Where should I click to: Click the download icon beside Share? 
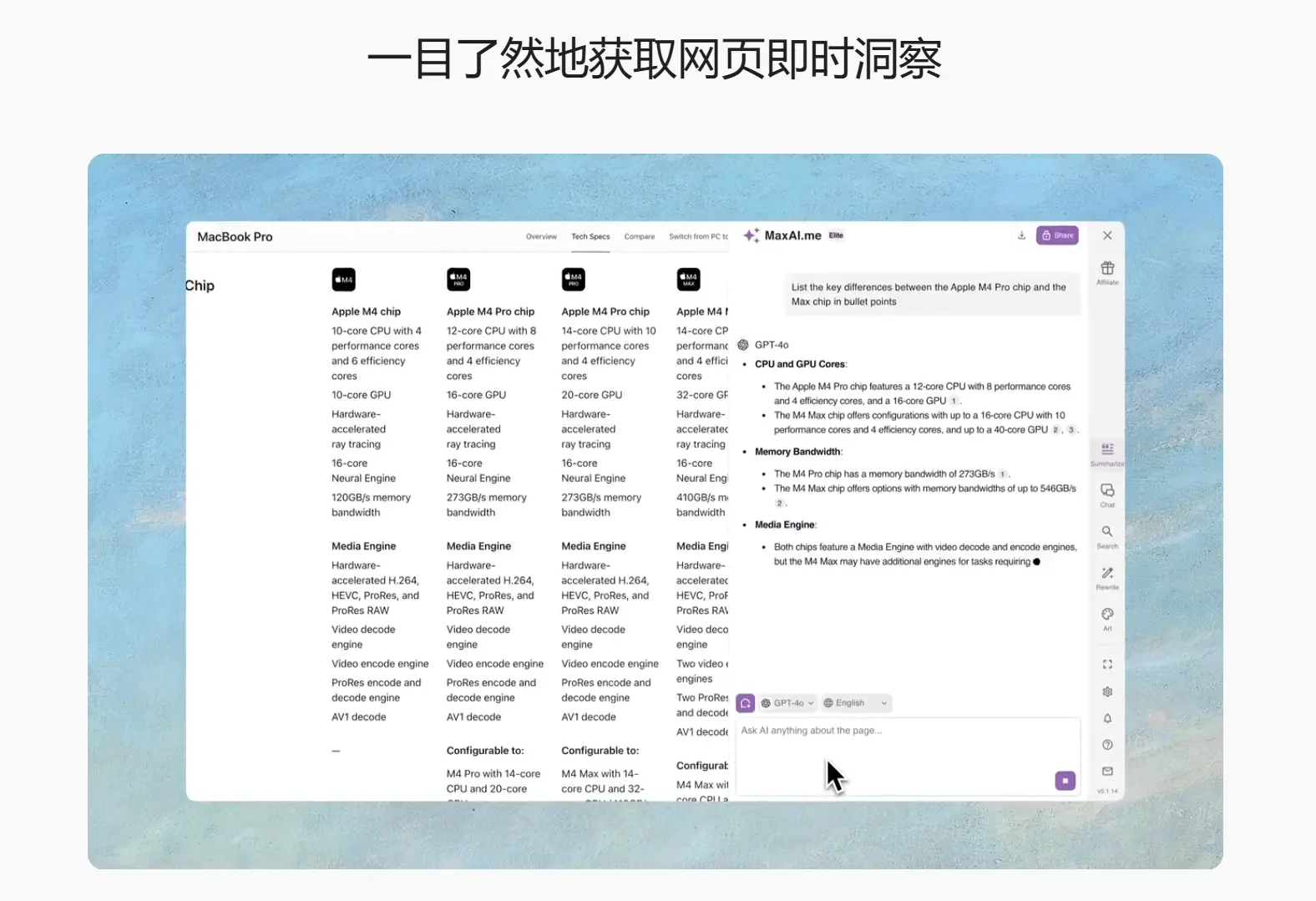point(1021,235)
